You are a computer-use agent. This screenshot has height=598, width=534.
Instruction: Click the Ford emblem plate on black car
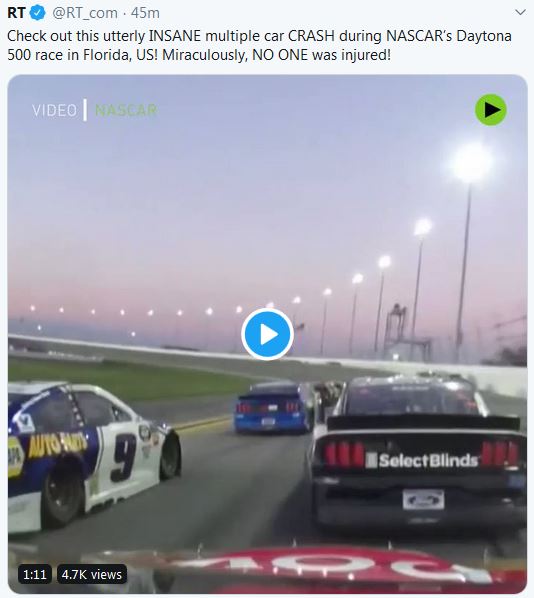(x=423, y=500)
